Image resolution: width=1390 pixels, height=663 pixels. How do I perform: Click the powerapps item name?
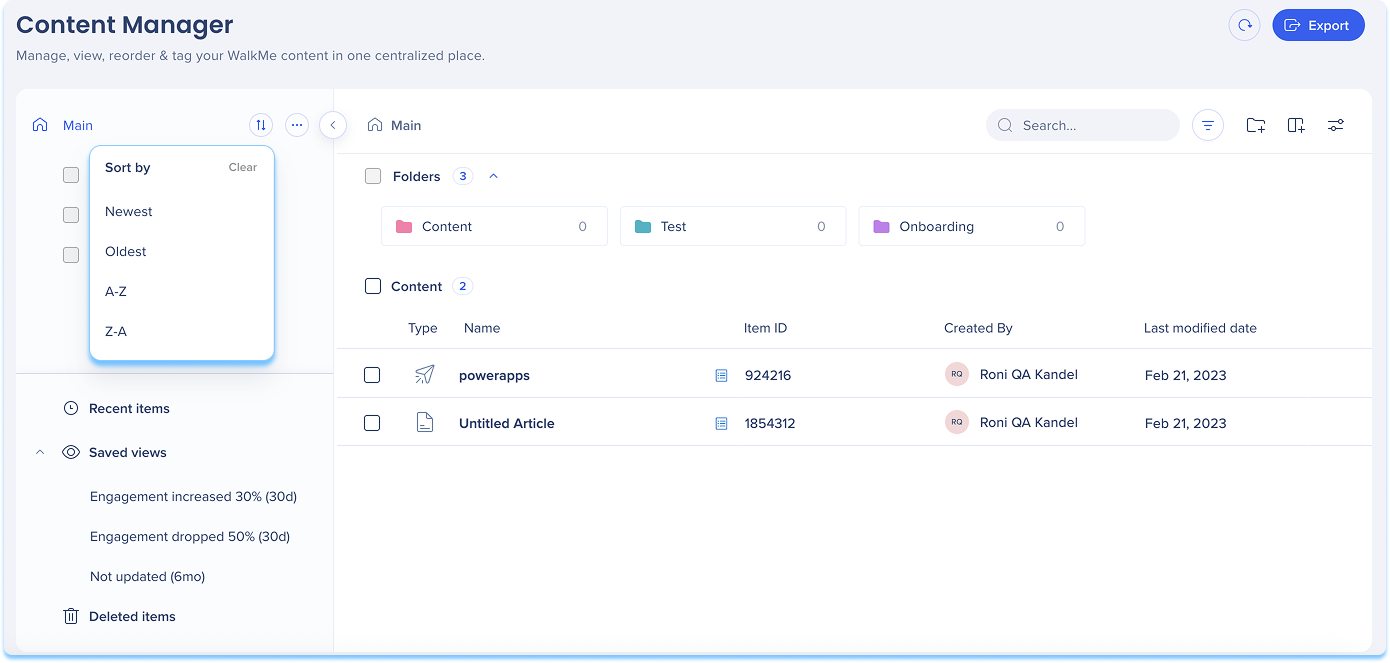tap(494, 375)
